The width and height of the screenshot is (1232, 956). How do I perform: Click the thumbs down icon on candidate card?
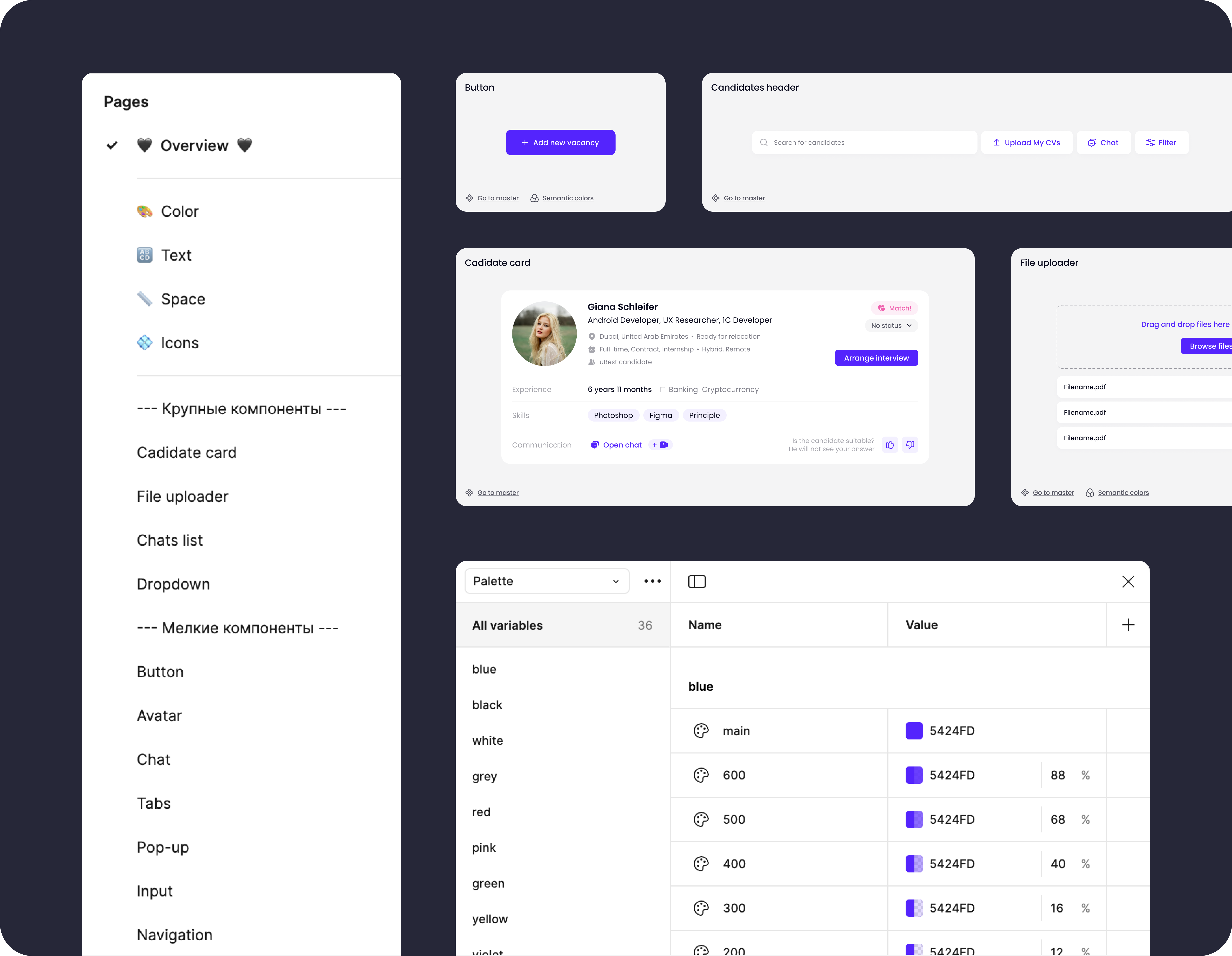coord(910,445)
